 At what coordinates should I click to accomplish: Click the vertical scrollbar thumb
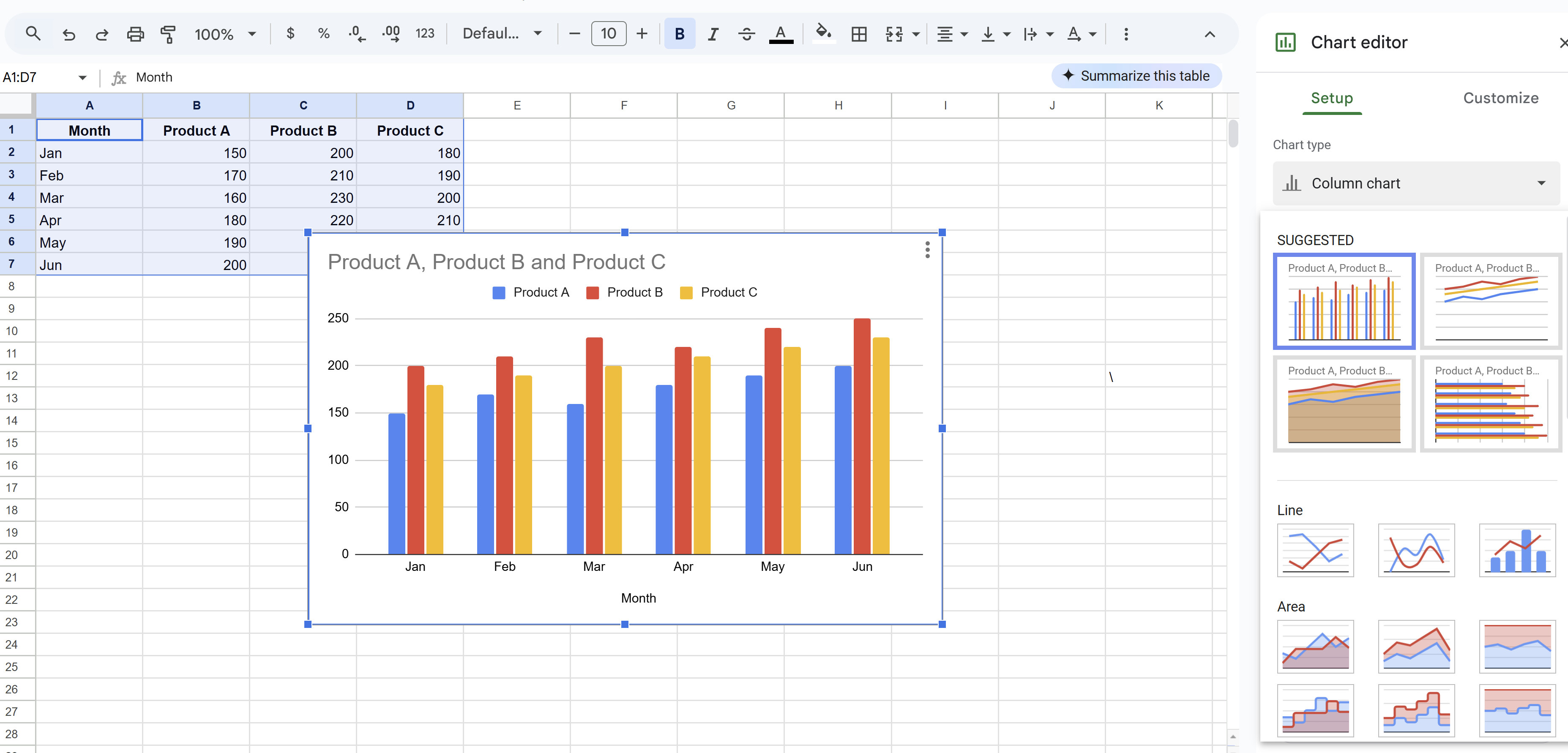1232,133
